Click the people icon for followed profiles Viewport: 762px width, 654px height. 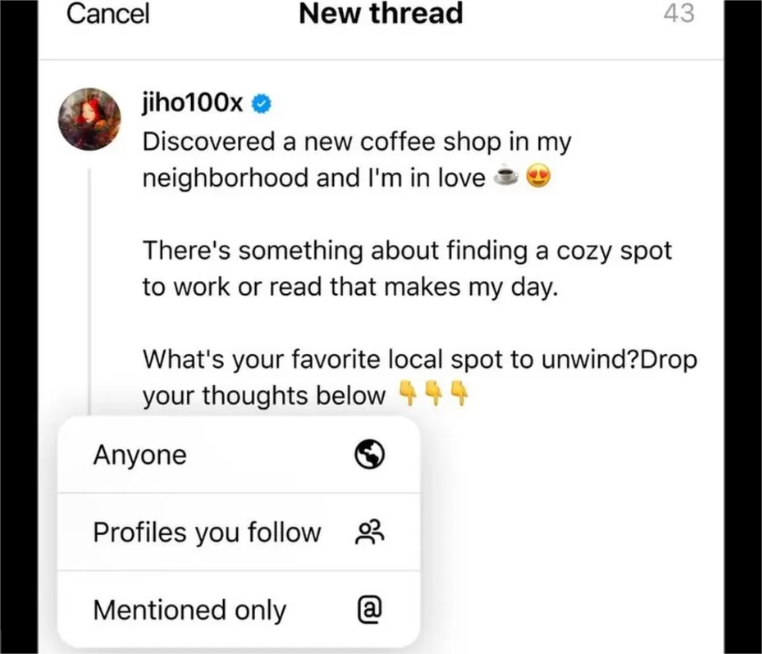point(370,532)
